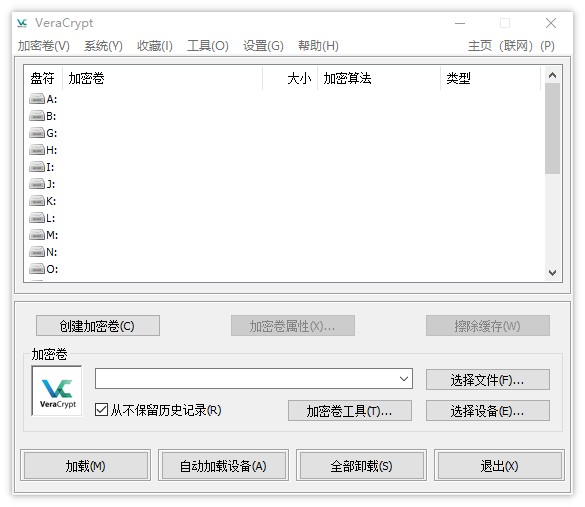Open 主页 (联网) (P) link
The image size is (585, 507).
[511, 46]
